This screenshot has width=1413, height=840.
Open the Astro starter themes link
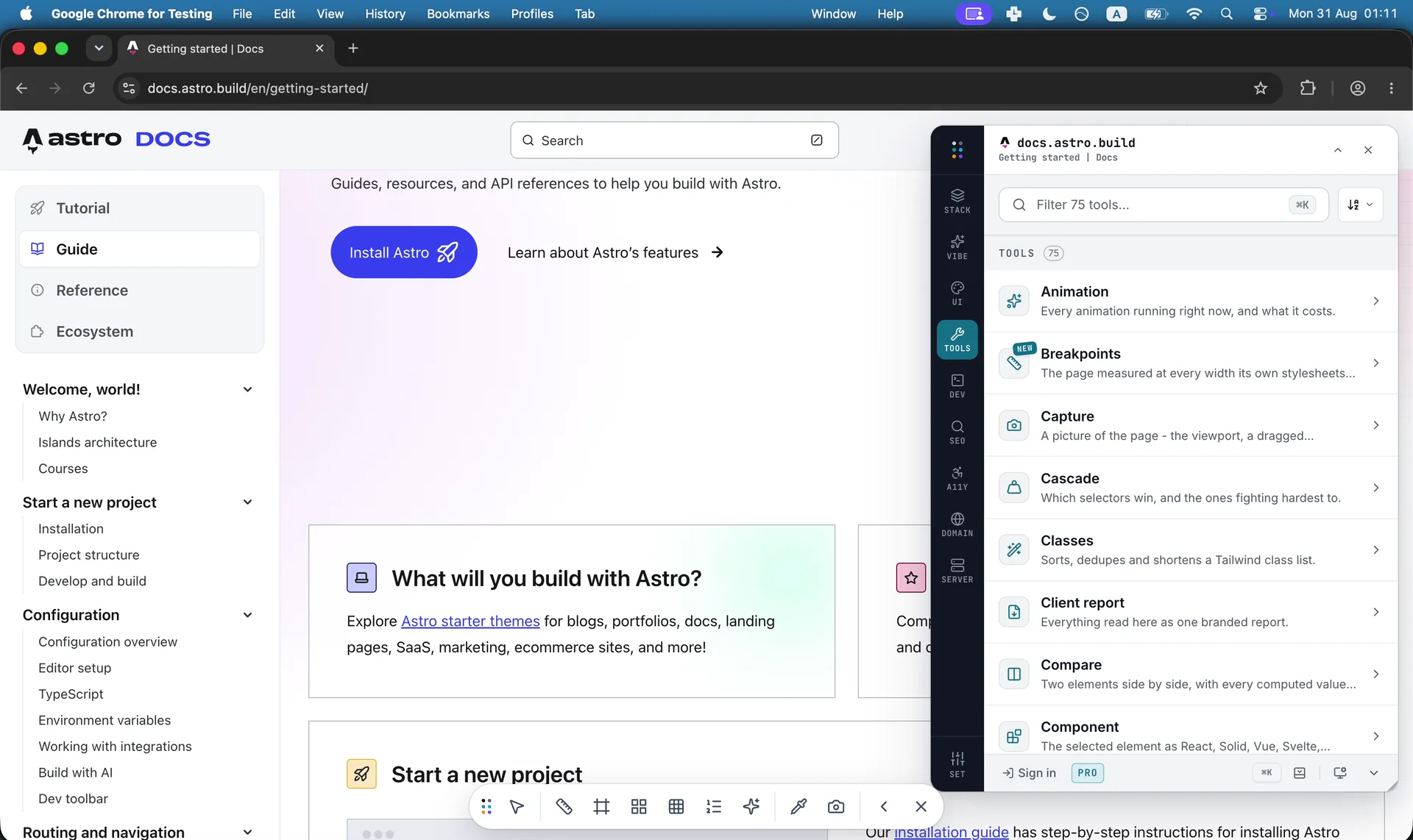click(470, 622)
